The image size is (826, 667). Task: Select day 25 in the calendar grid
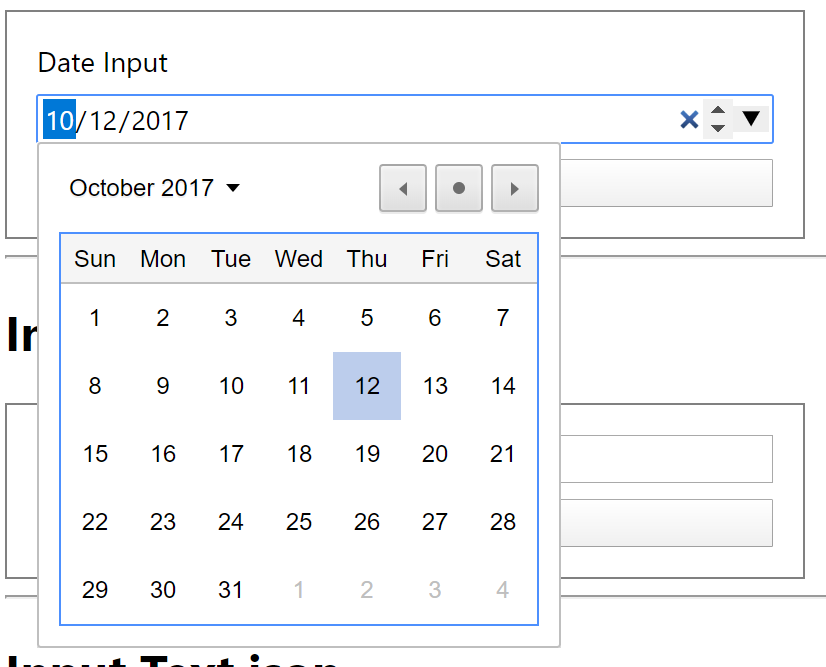click(298, 521)
